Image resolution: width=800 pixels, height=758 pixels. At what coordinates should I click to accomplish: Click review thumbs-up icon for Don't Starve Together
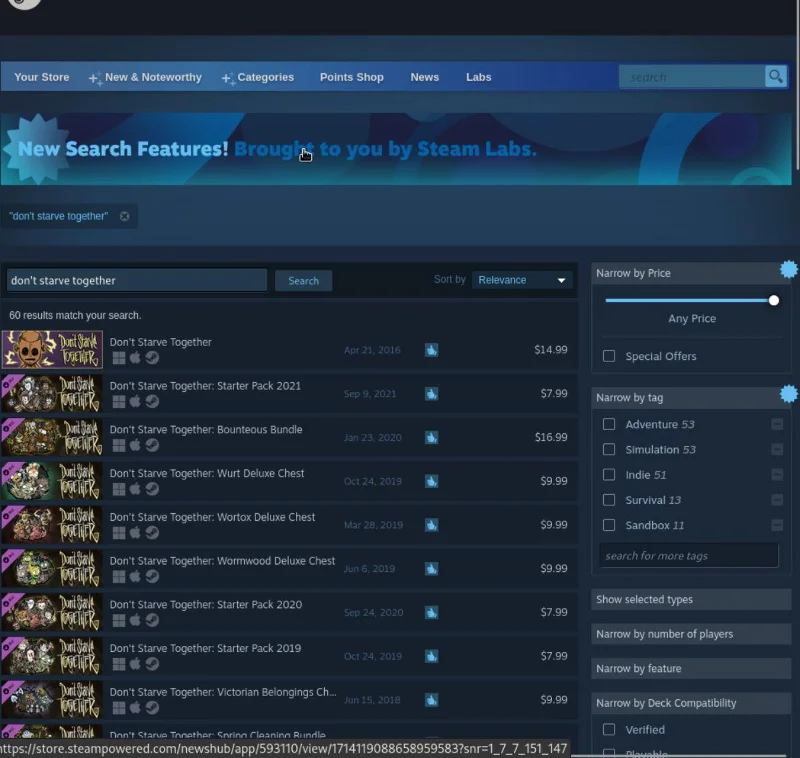(x=432, y=350)
